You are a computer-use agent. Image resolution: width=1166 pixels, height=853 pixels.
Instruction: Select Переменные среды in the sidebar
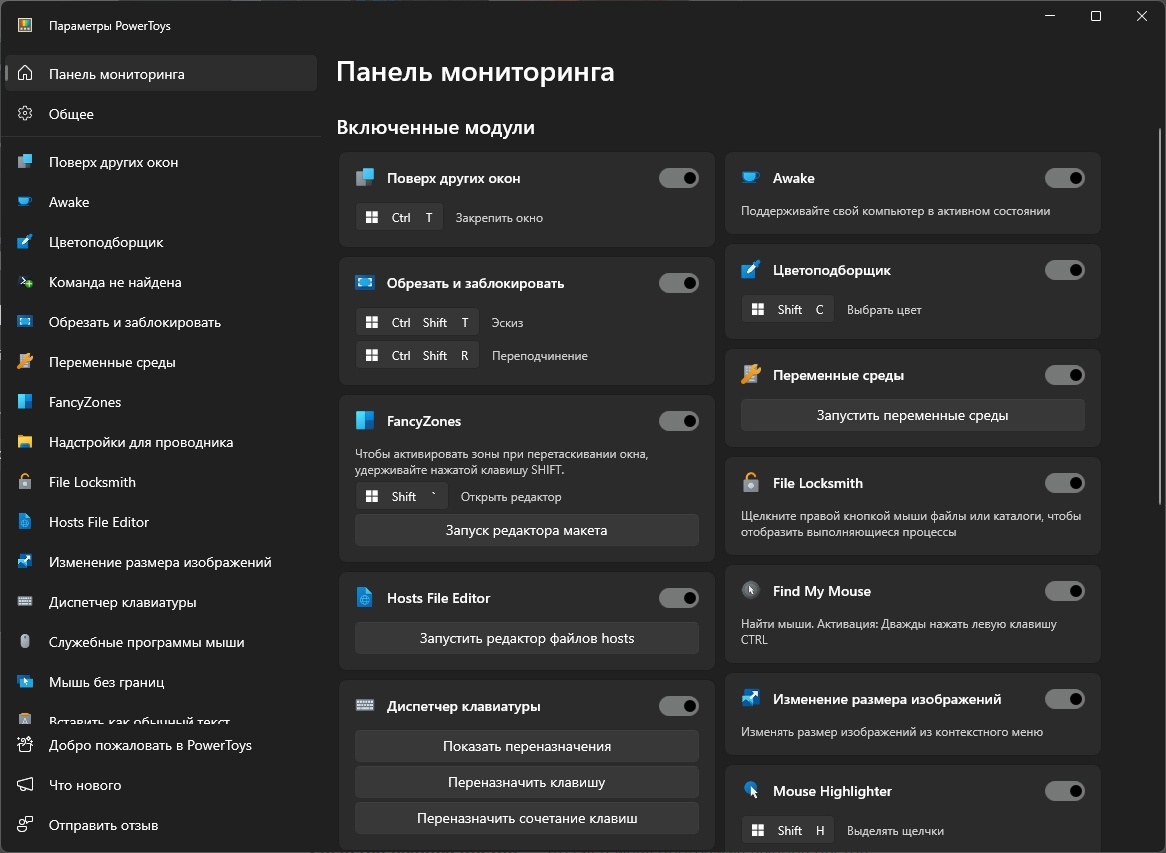tap(113, 361)
